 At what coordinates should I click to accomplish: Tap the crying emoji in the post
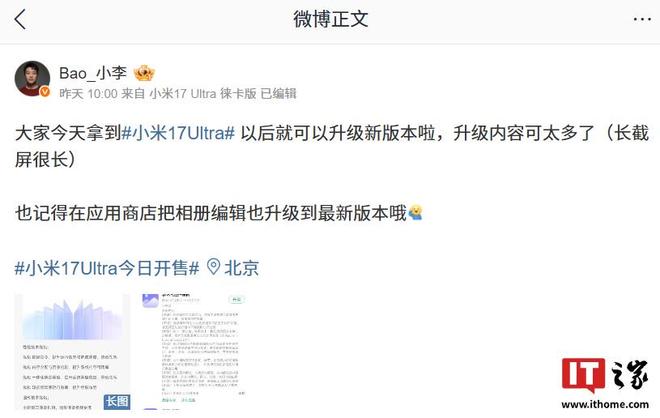click(x=415, y=213)
